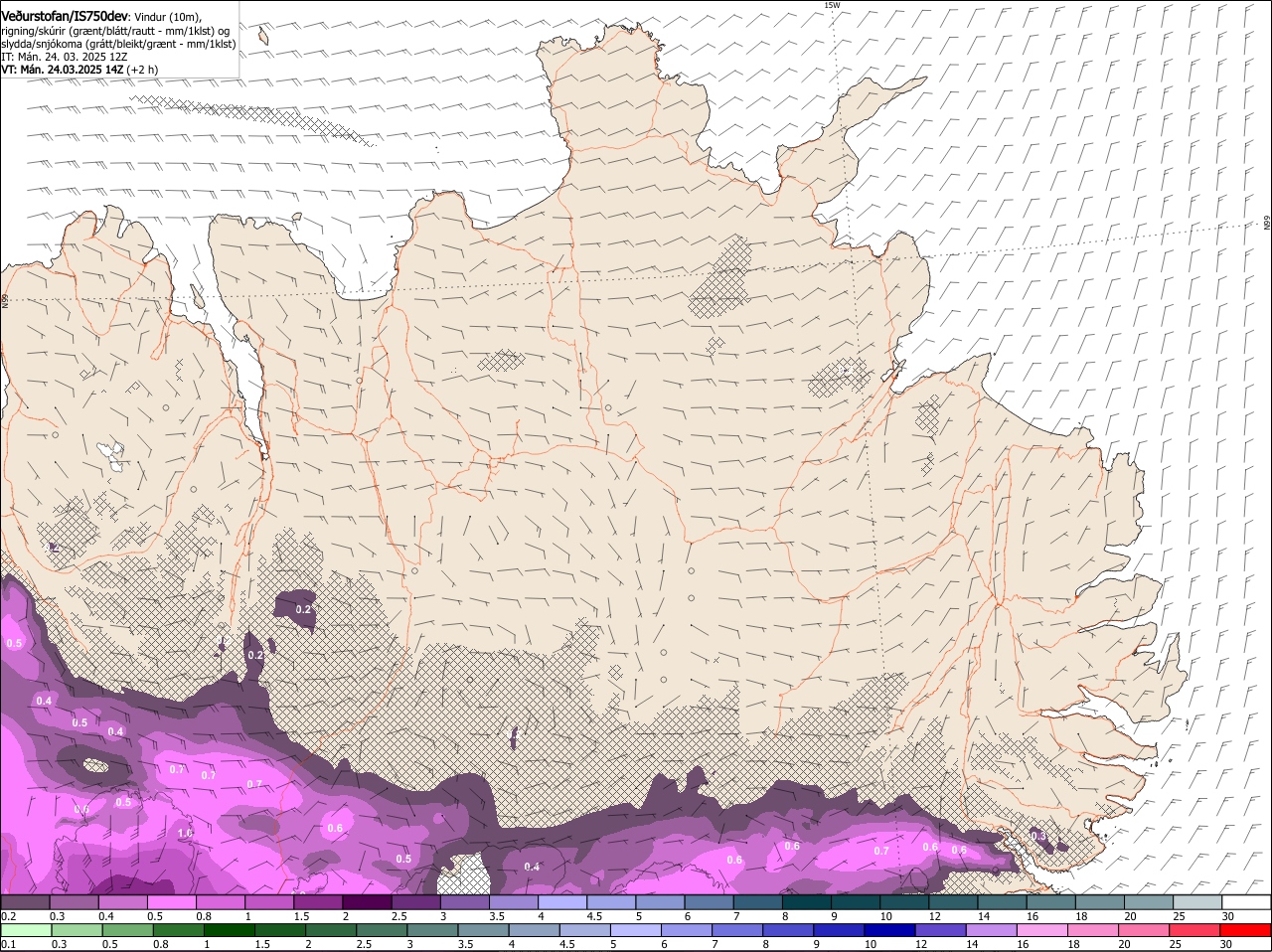Pick the 25–30 swatch in lower legend
Viewport: 1272px width, 952px height.
[x=1194, y=930]
